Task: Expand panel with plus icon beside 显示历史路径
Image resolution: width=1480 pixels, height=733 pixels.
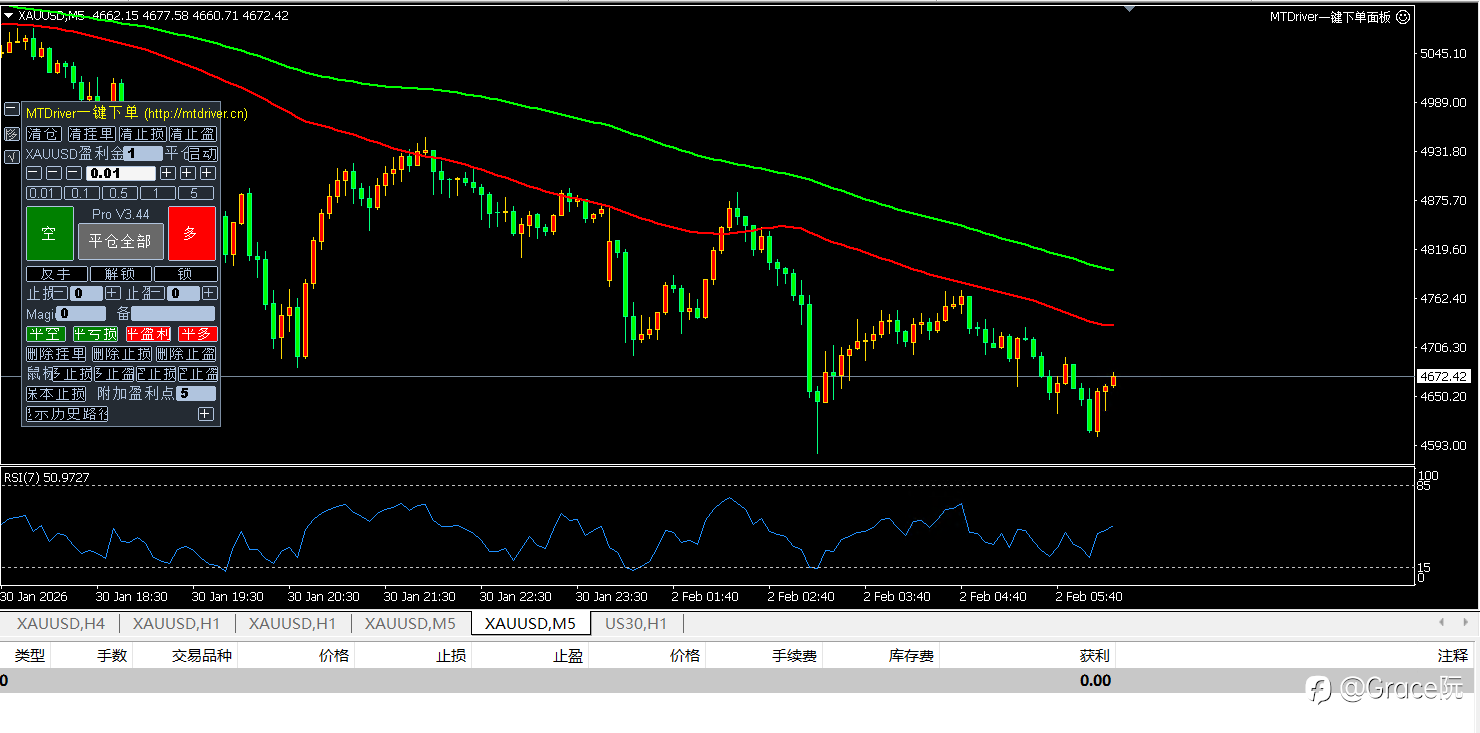Action: point(206,414)
